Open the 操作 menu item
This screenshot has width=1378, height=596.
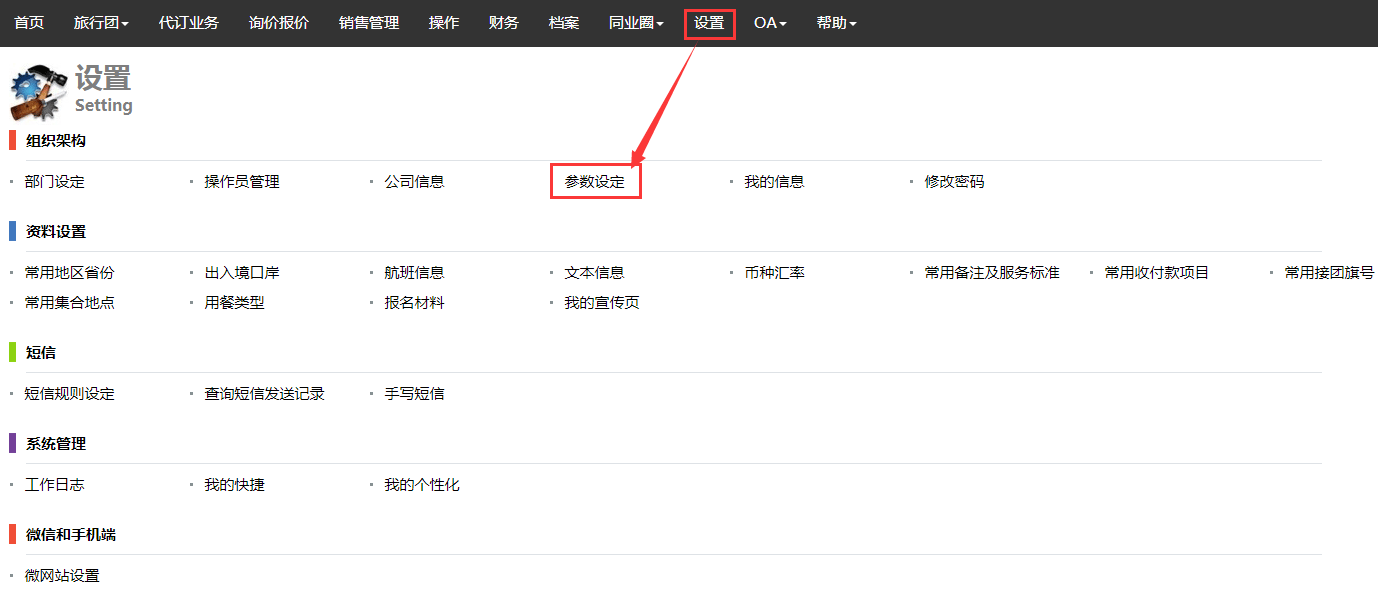[x=444, y=22]
